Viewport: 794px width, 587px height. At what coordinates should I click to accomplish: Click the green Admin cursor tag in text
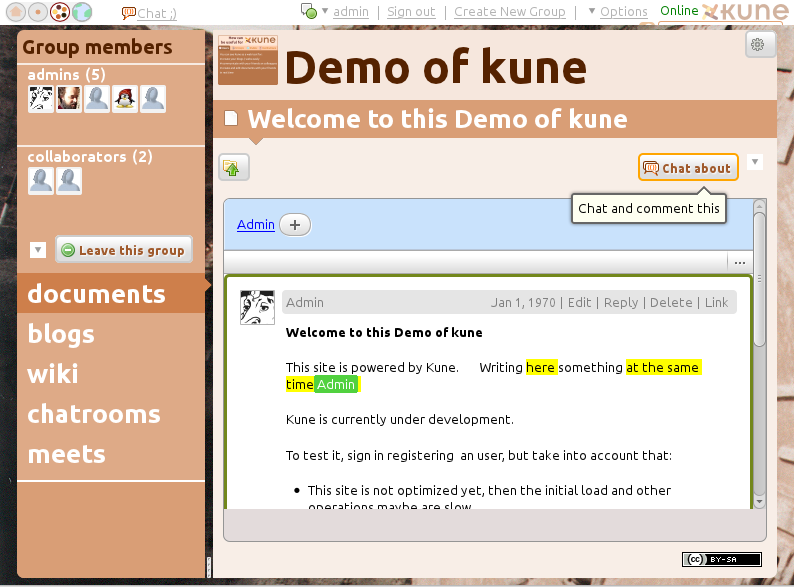pyautogui.click(x=336, y=384)
